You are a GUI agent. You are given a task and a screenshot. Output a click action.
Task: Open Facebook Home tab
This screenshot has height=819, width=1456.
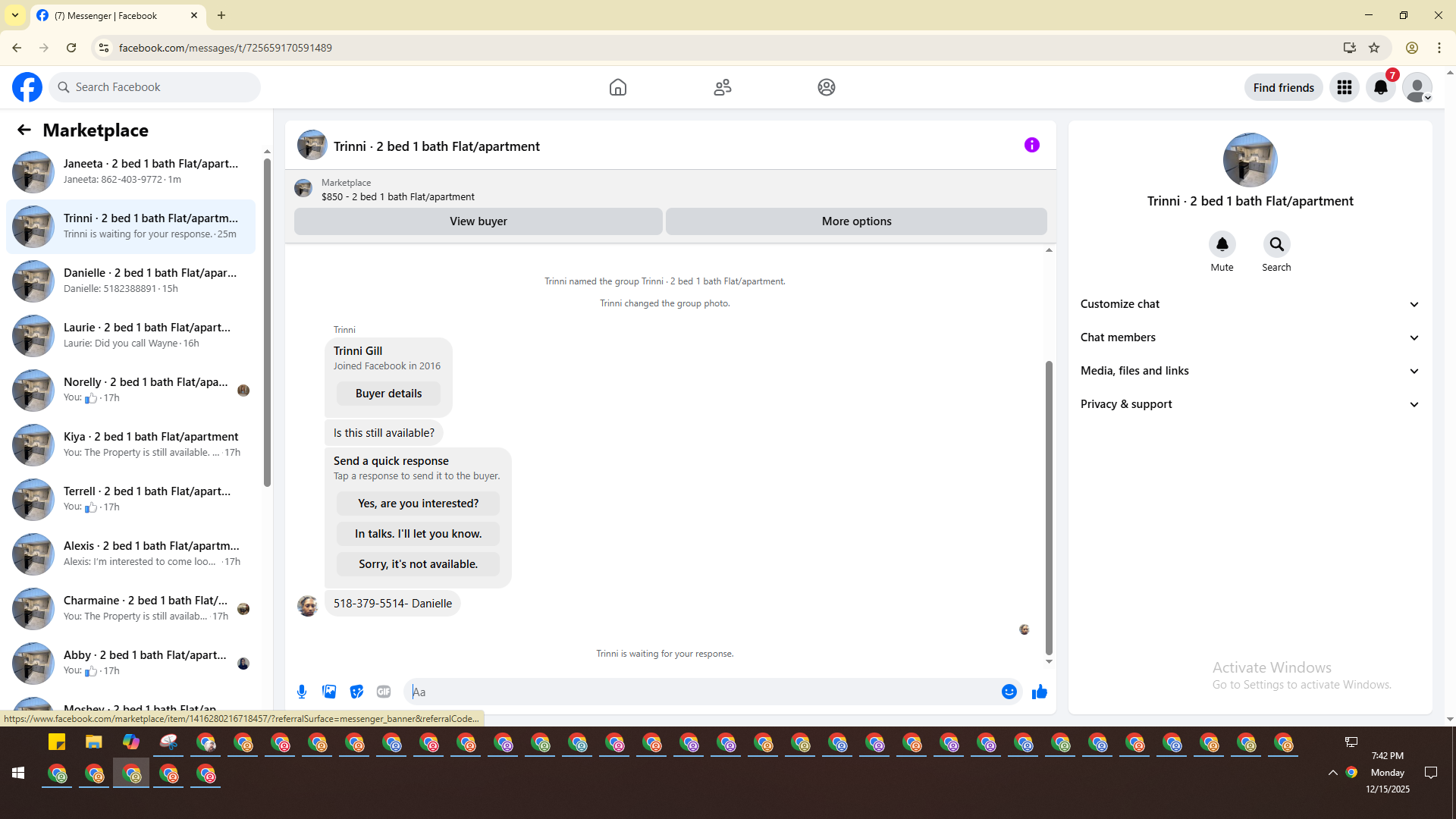tap(617, 87)
